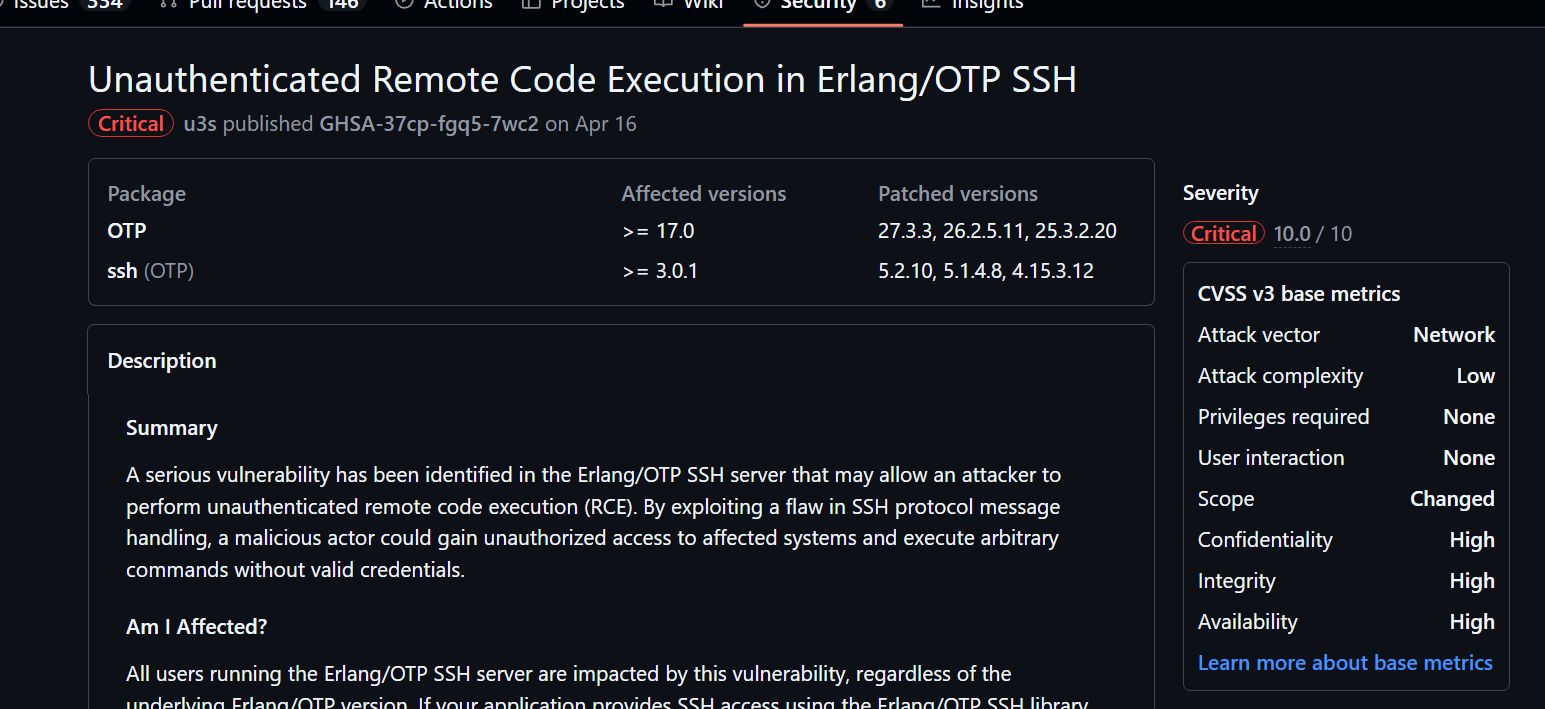Click the Critical badge under Severity
The height and width of the screenshot is (709, 1545).
[x=1224, y=234]
